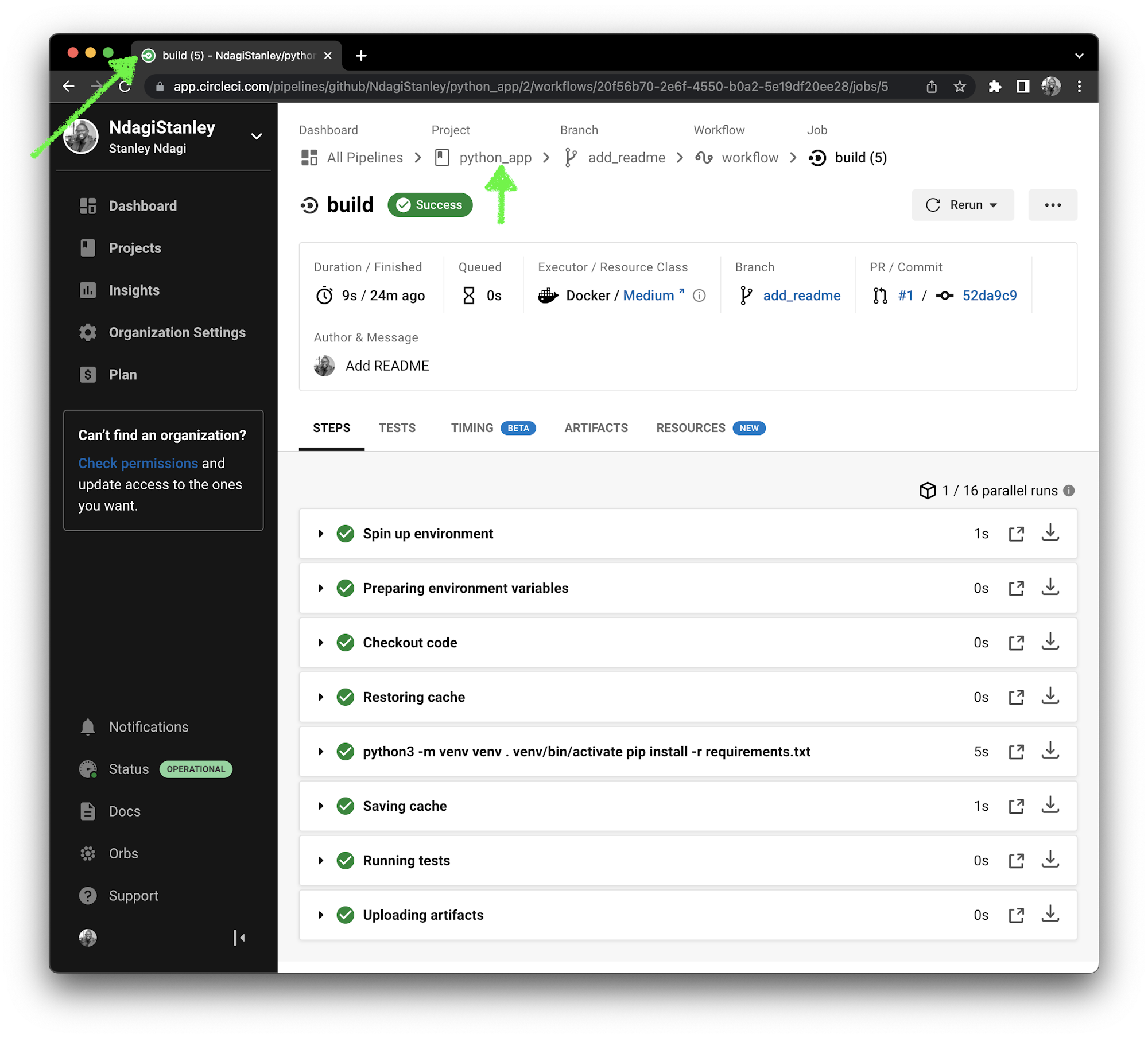The height and width of the screenshot is (1038, 1148).
Task: Open add_readme branch breadcrumb
Action: (614, 157)
